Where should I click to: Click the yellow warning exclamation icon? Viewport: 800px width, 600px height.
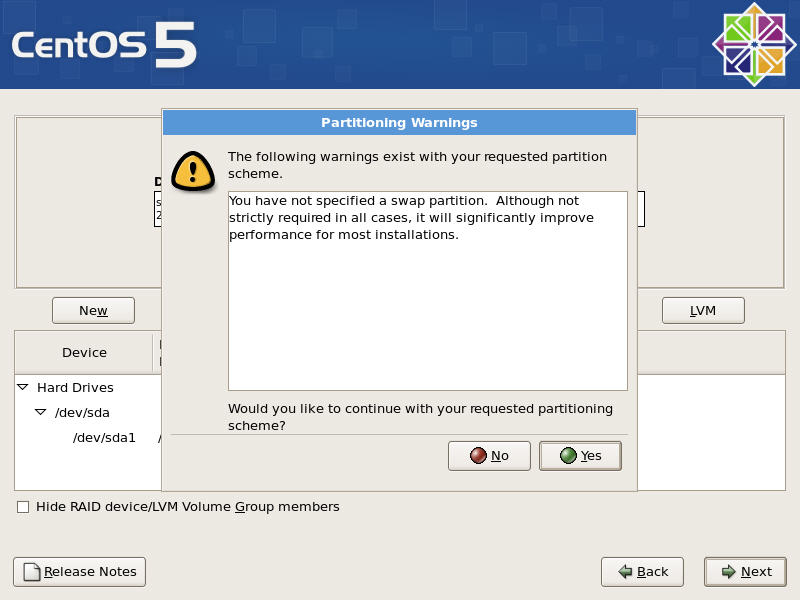[193, 171]
